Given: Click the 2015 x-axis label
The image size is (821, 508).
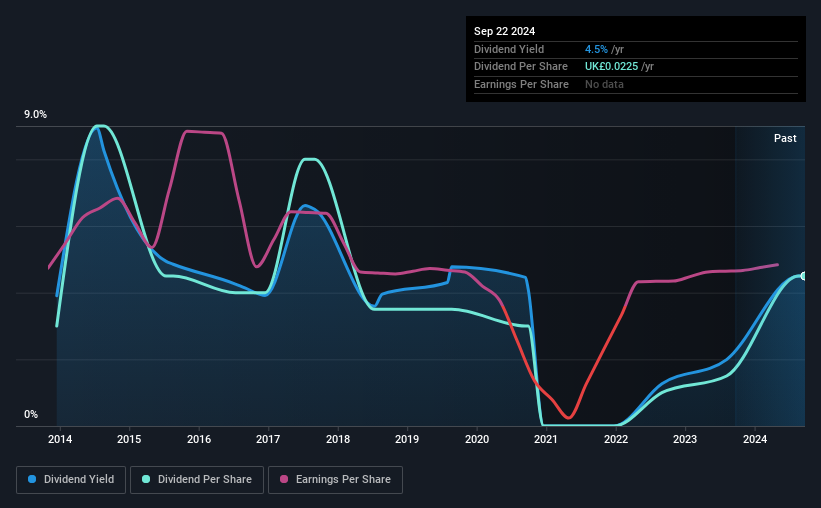Looking at the screenshot, I should pos(129,439).
